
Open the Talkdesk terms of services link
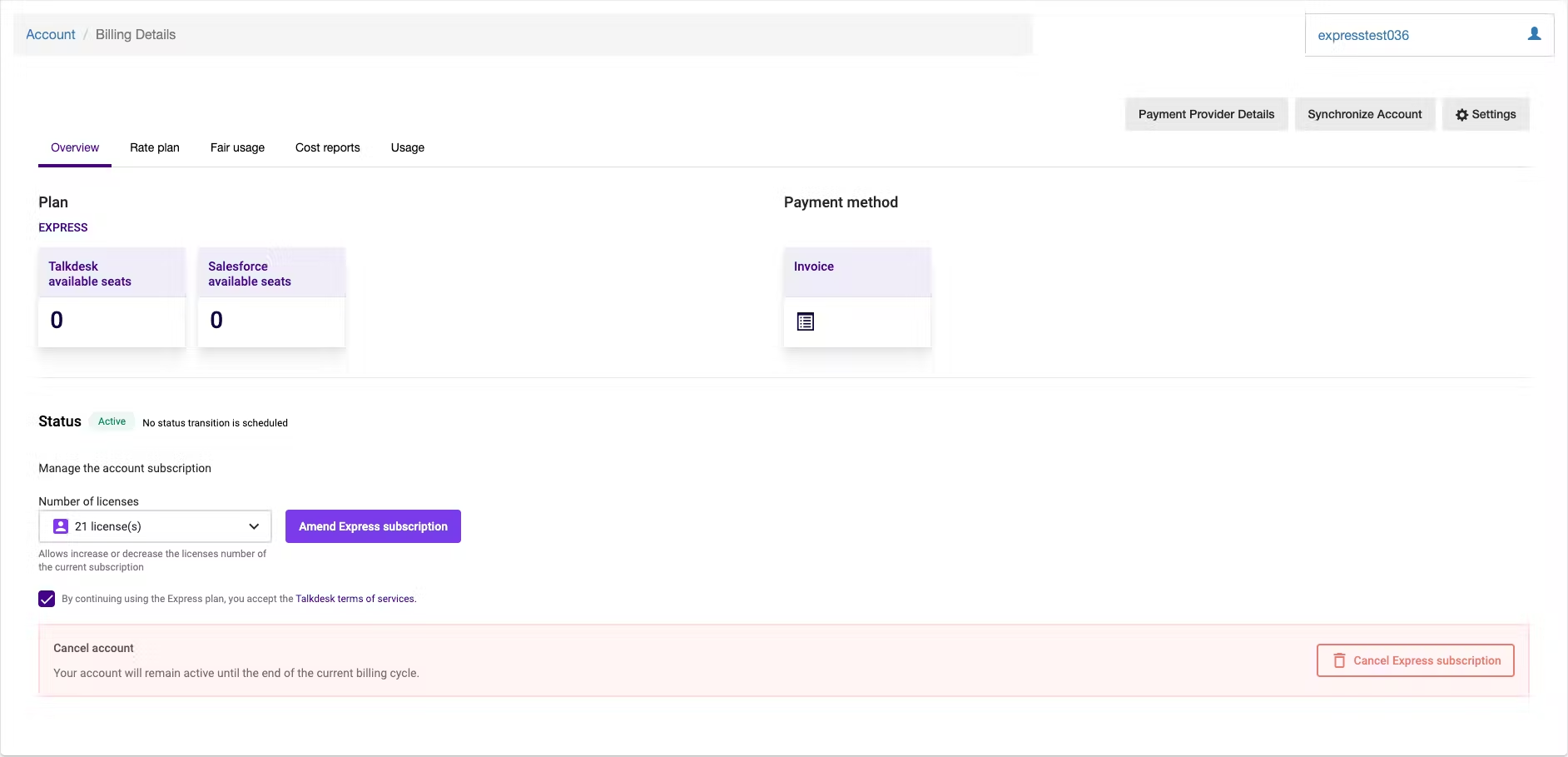click(355, 599)
